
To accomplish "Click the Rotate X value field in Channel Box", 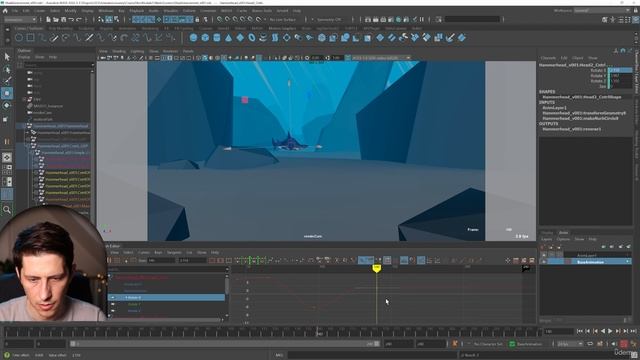I will [620, 70].
